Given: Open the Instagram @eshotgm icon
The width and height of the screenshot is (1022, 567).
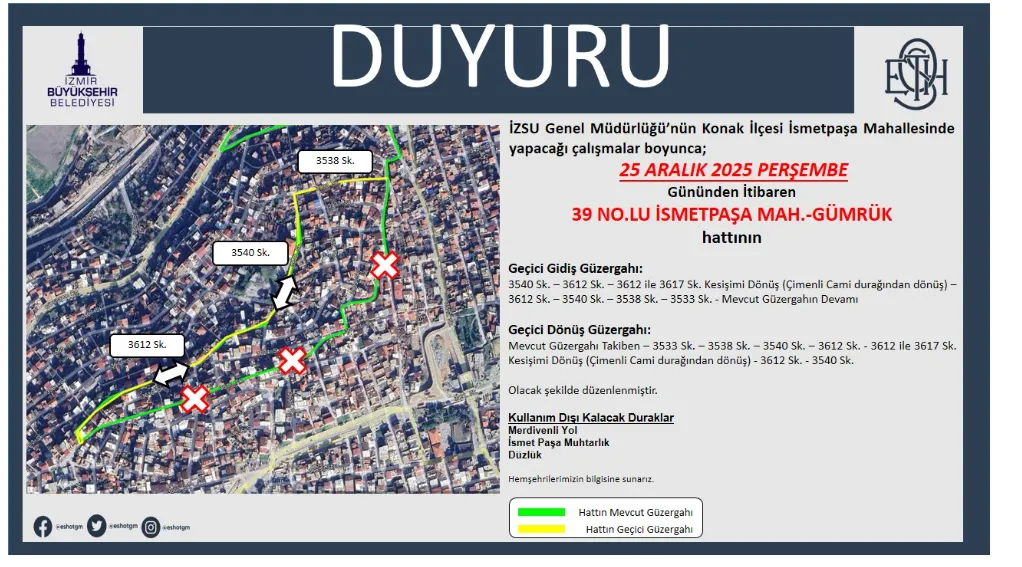Looking at the screenshot, I should coord(151,527).
